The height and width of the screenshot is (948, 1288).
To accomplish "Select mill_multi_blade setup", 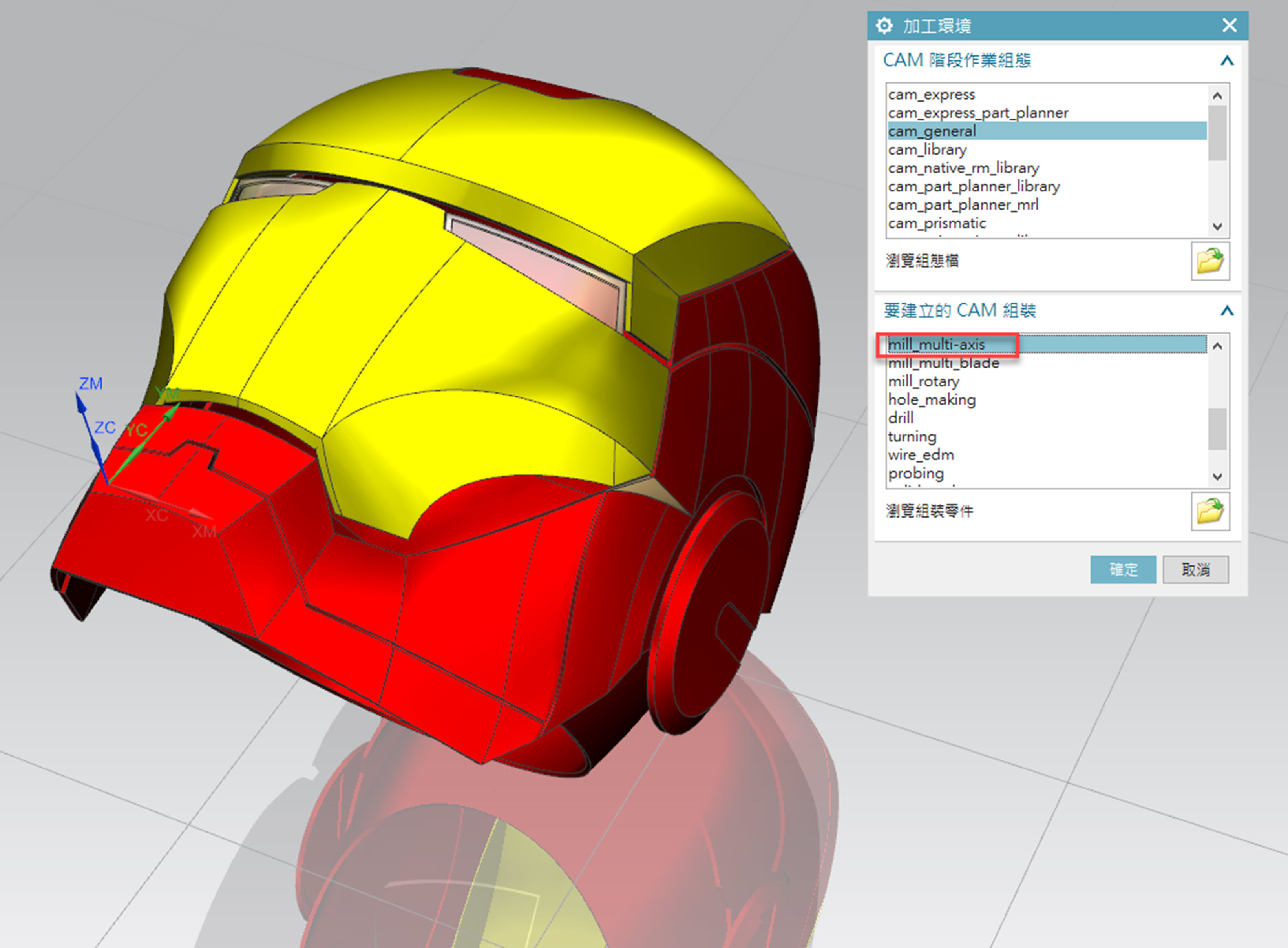I will click(1047, 363).
